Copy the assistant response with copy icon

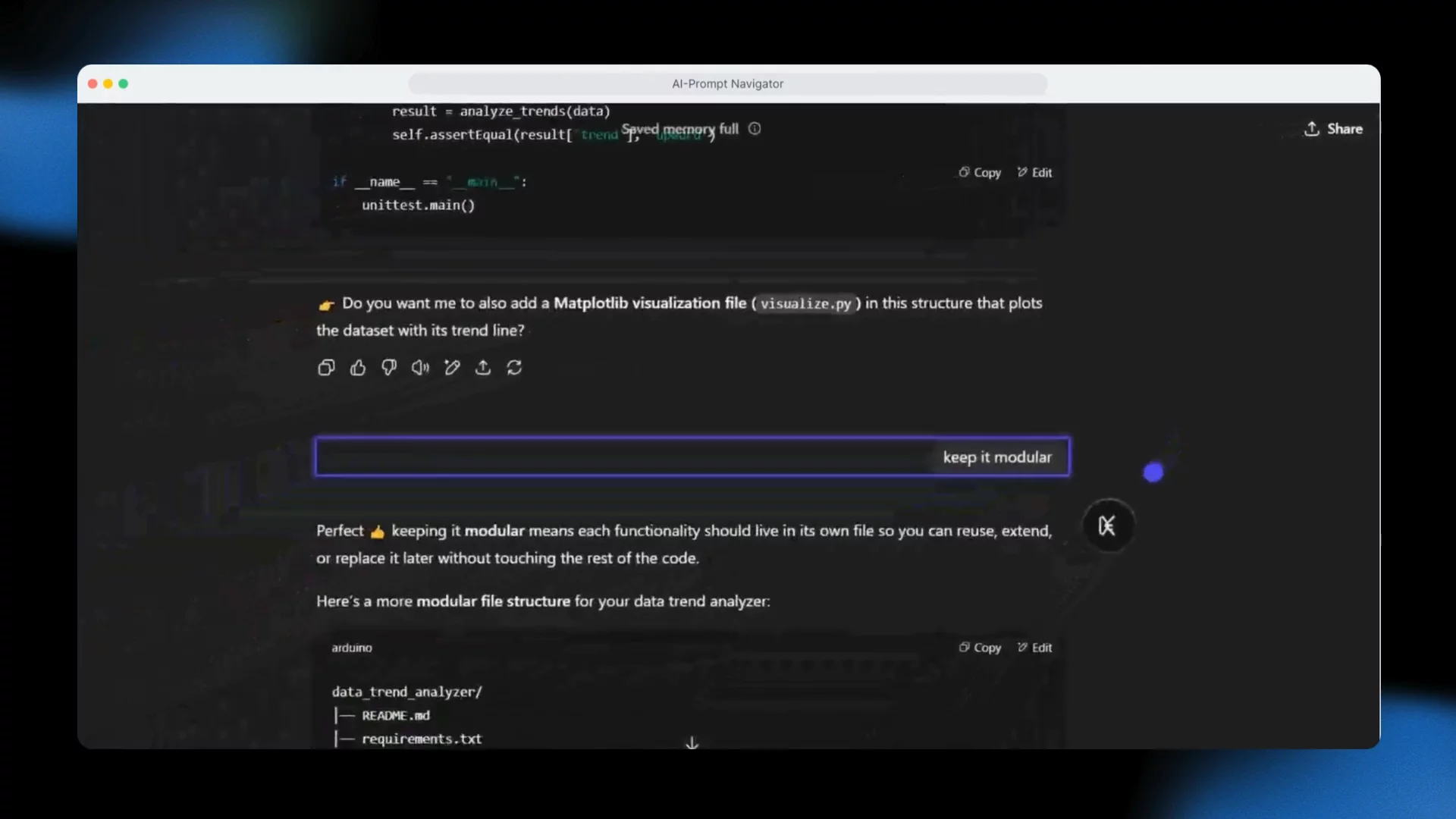coord(326,368)
